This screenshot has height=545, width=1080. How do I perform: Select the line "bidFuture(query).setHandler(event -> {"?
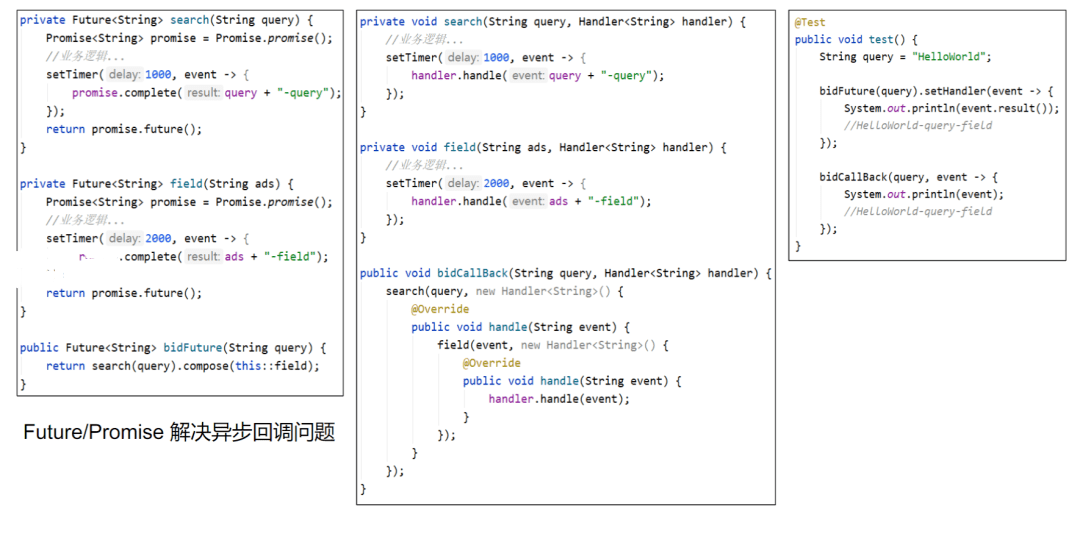click(936, 90)
